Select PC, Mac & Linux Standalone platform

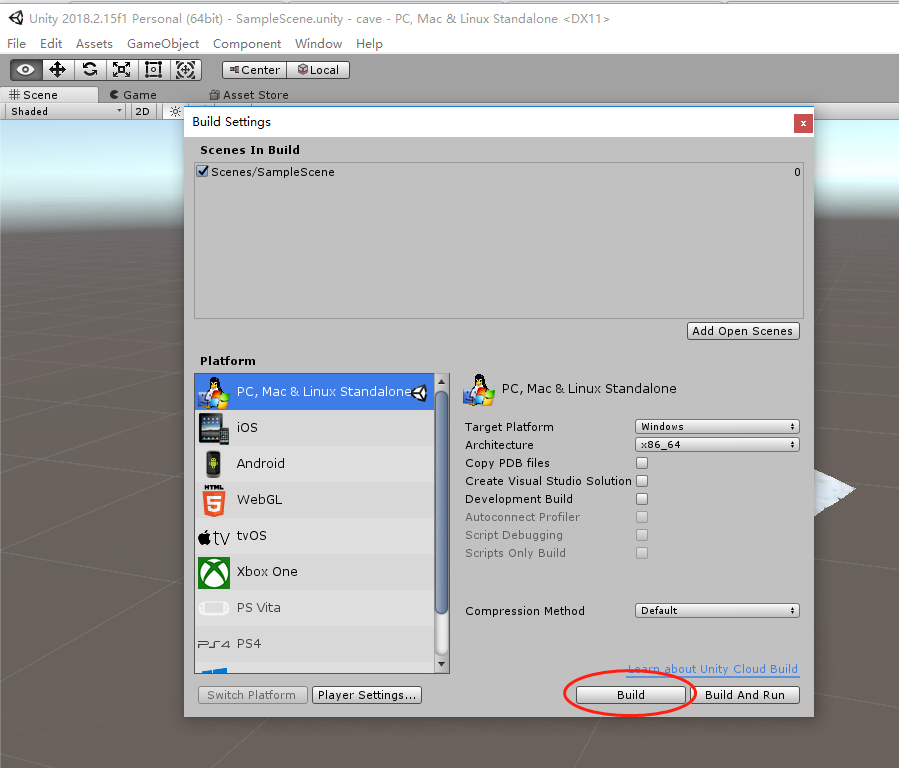click(x=314, y=391)
